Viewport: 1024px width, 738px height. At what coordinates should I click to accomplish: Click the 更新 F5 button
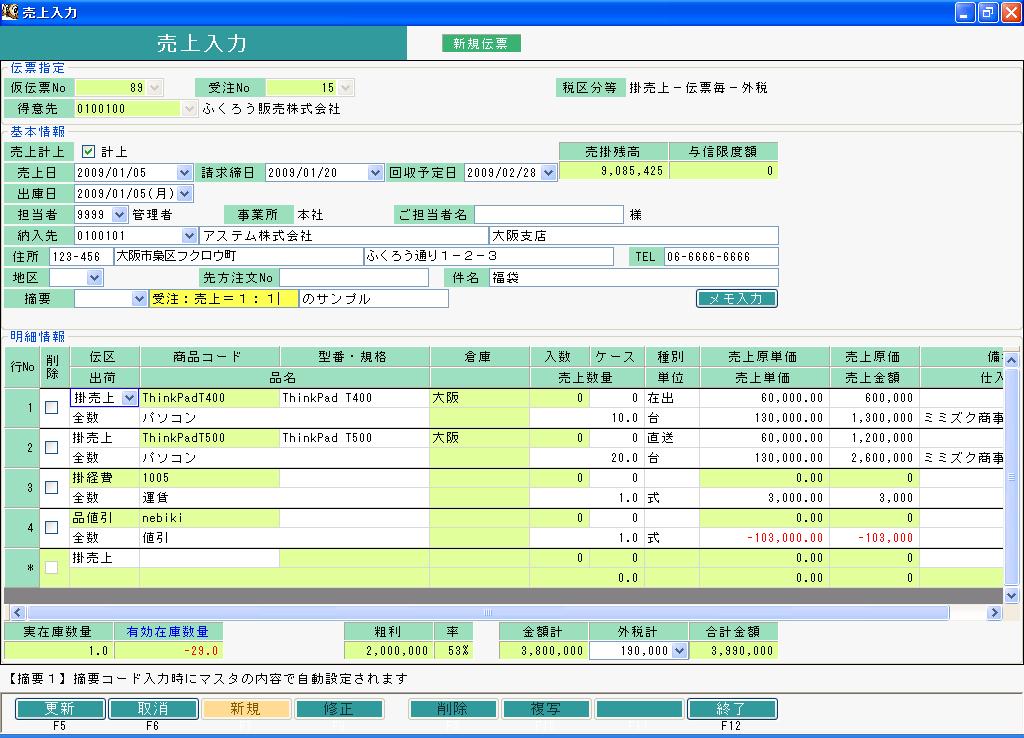[x=60, y=709]
